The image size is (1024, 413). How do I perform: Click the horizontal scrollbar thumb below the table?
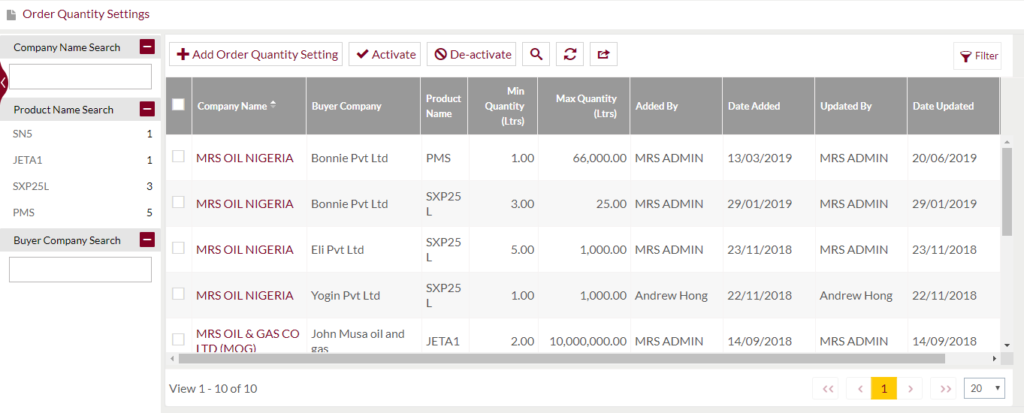pyautogui.click(x=562, y=358)
